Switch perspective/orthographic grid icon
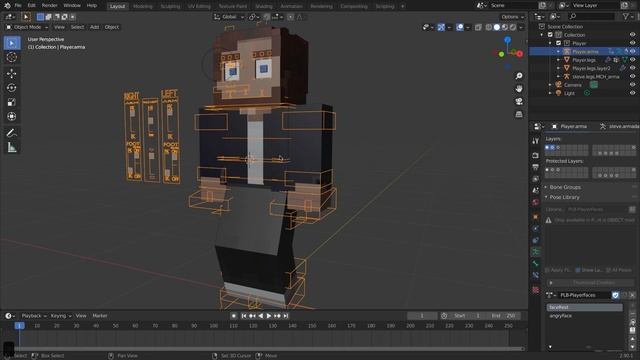This screenshot has height=360, width=640. coord(519,114)
